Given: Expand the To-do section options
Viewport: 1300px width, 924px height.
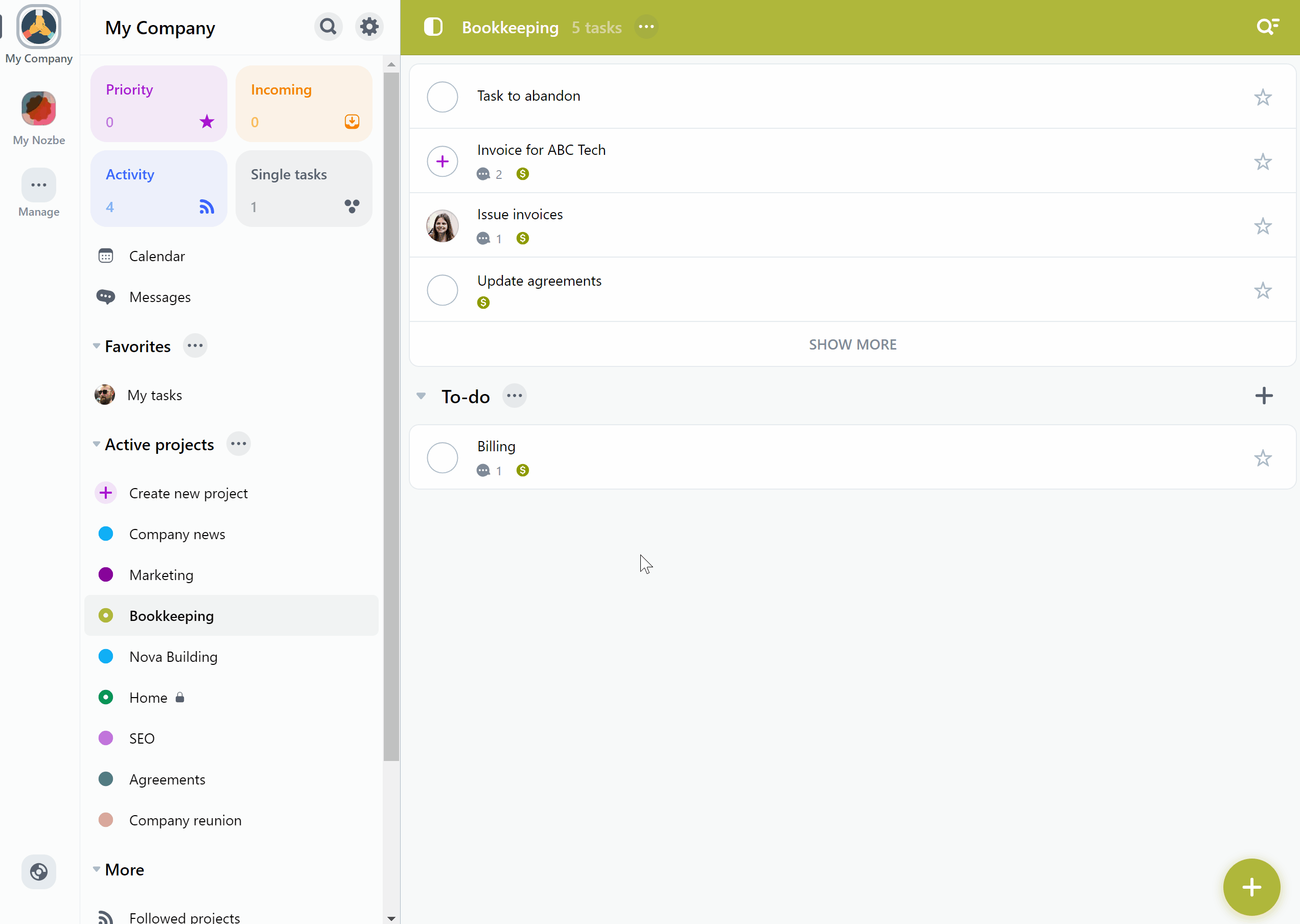Looking at the screenshot, I should pyautogui.click(x=516, y=395).
